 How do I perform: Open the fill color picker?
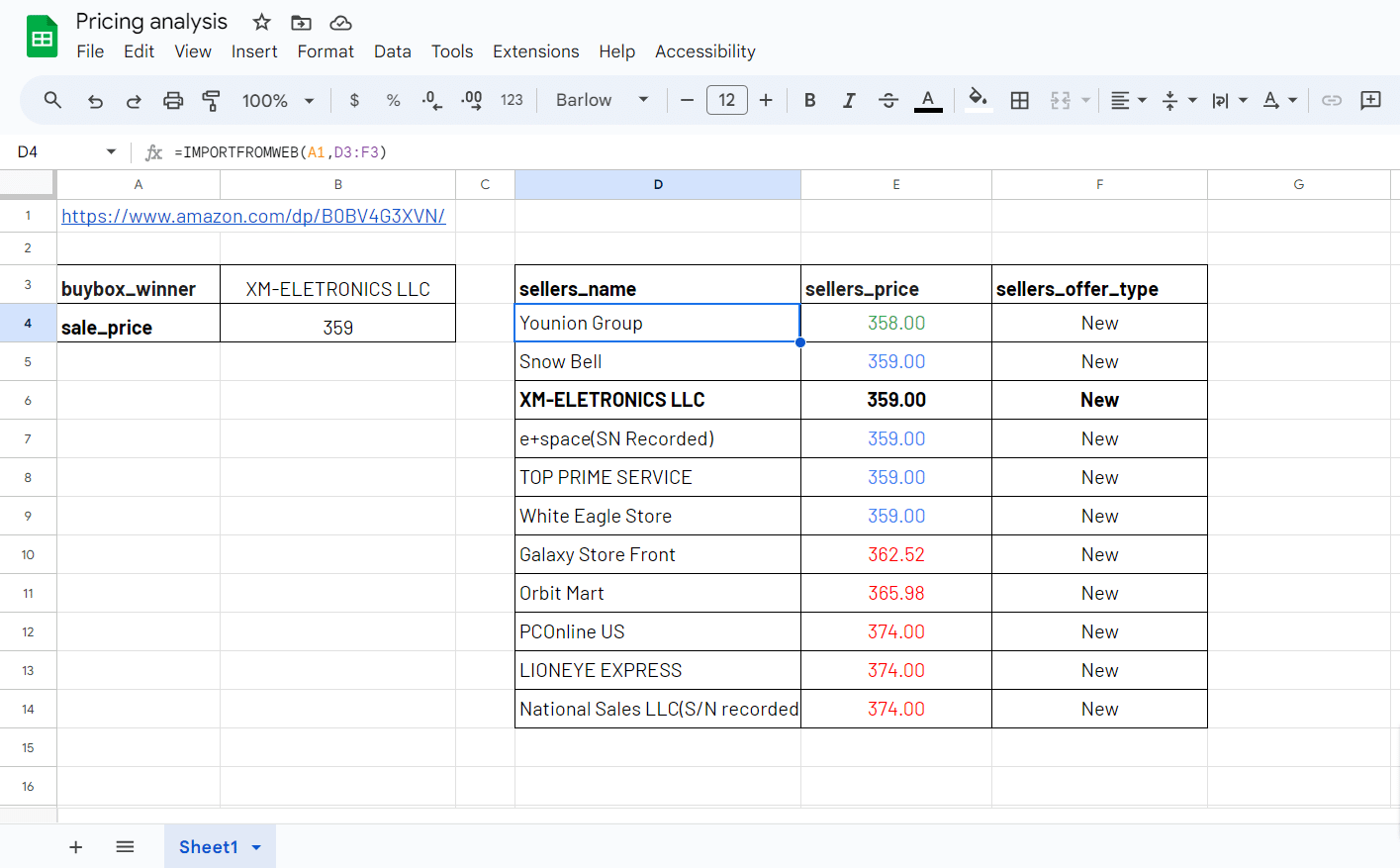[x=978, y=100]
